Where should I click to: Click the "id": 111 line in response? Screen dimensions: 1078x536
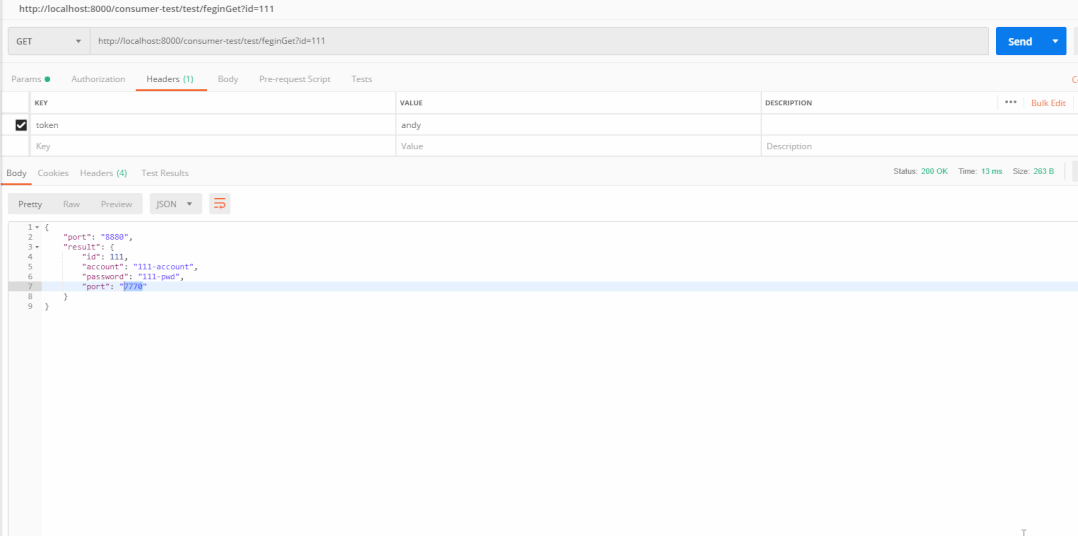click(x=105, y=257)
